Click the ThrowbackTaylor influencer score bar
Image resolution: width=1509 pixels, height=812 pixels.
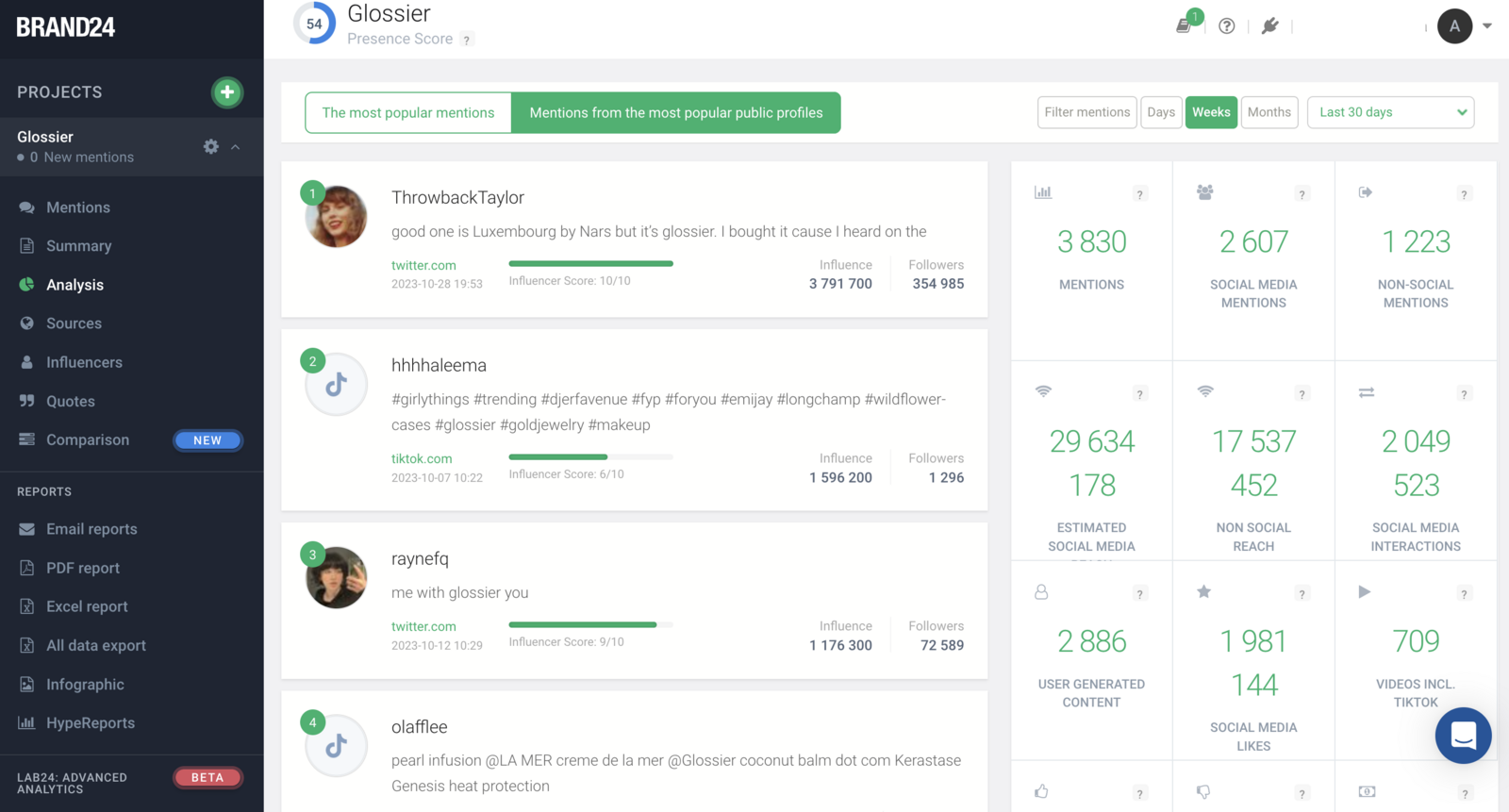591,264
